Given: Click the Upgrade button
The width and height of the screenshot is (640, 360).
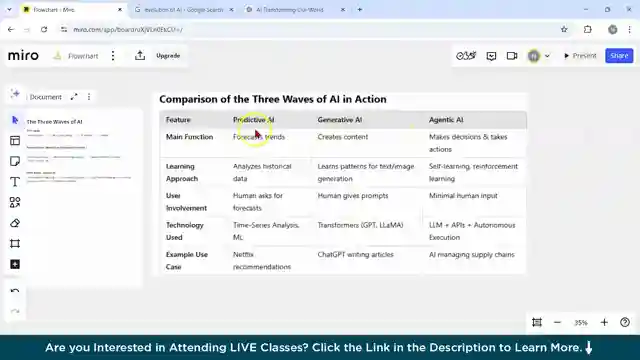Looking at the screenshot, I should [168, 56].
